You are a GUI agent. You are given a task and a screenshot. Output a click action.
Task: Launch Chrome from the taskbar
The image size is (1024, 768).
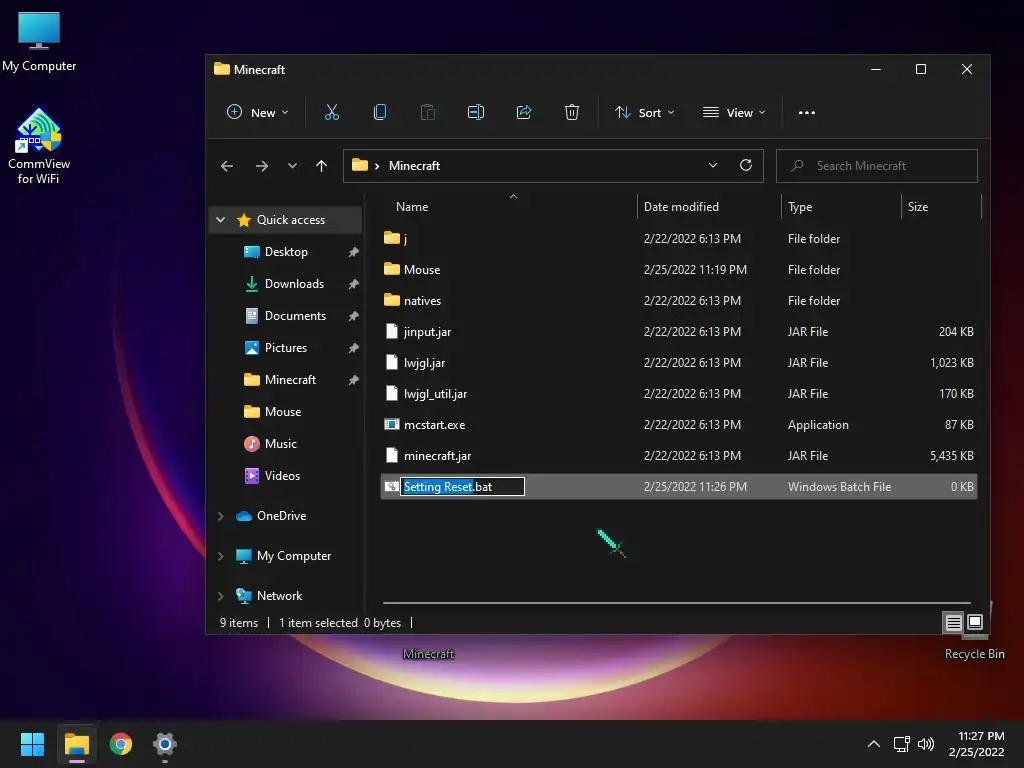click(121, 744)
